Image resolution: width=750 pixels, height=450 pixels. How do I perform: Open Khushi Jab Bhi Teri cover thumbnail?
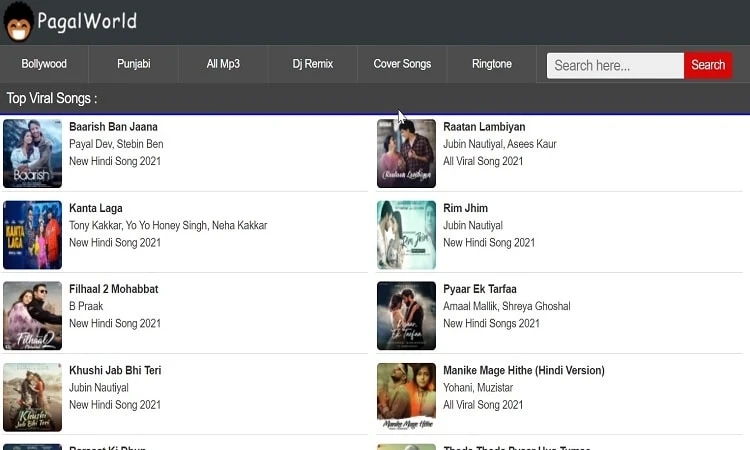tap(33, 397)
